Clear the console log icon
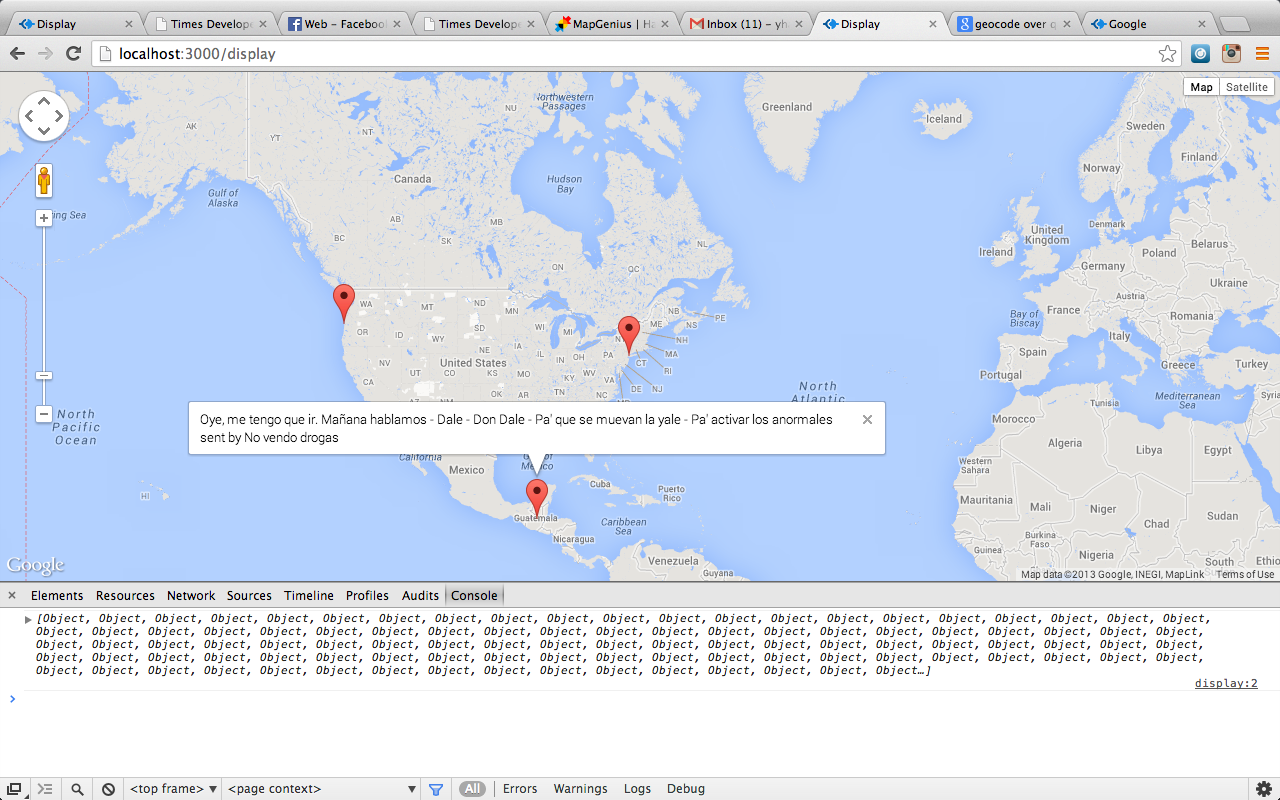 [108, 789]
